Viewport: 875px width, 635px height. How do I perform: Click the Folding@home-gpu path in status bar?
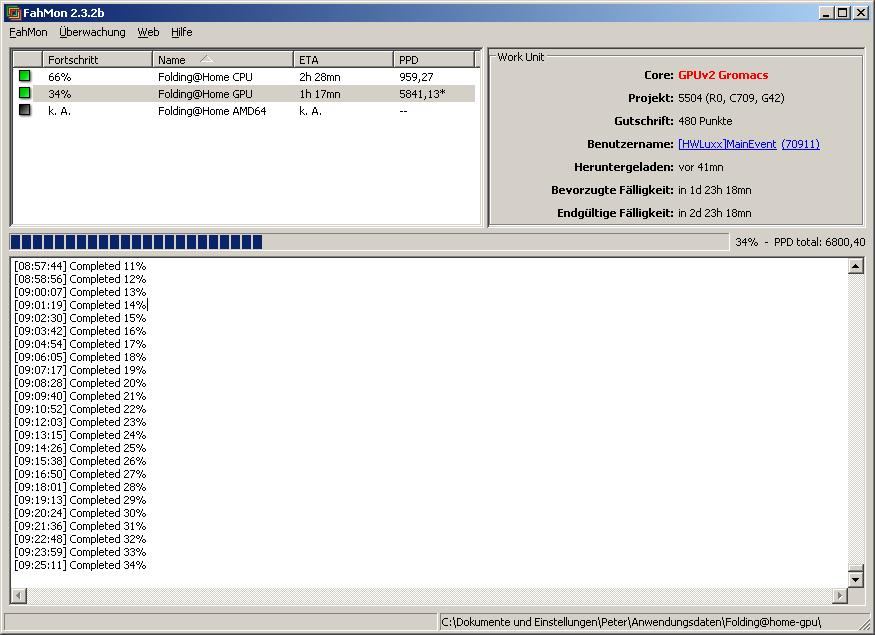click(631, 622)
